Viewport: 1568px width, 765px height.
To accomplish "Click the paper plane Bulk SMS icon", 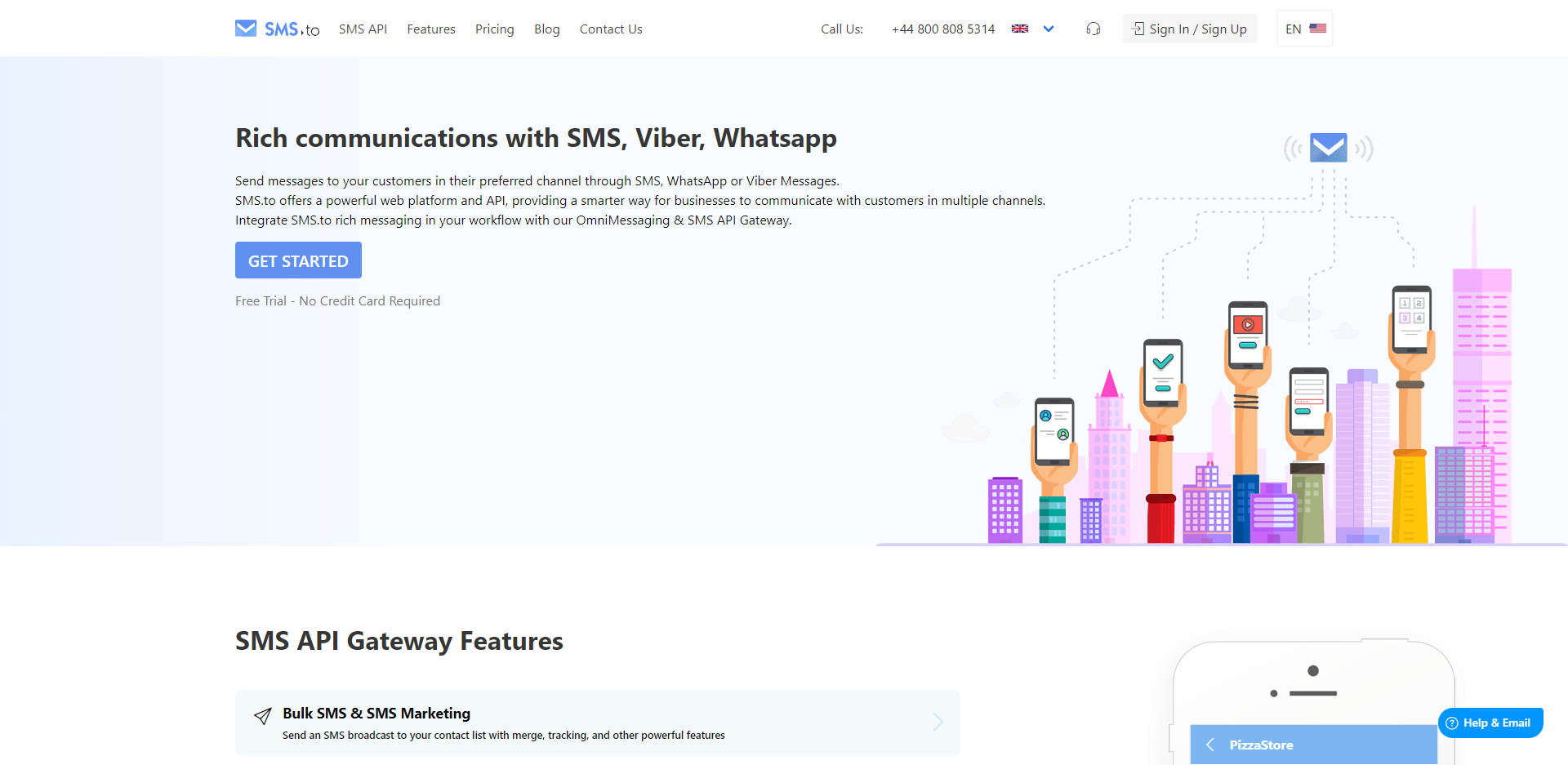I will 263,716.
